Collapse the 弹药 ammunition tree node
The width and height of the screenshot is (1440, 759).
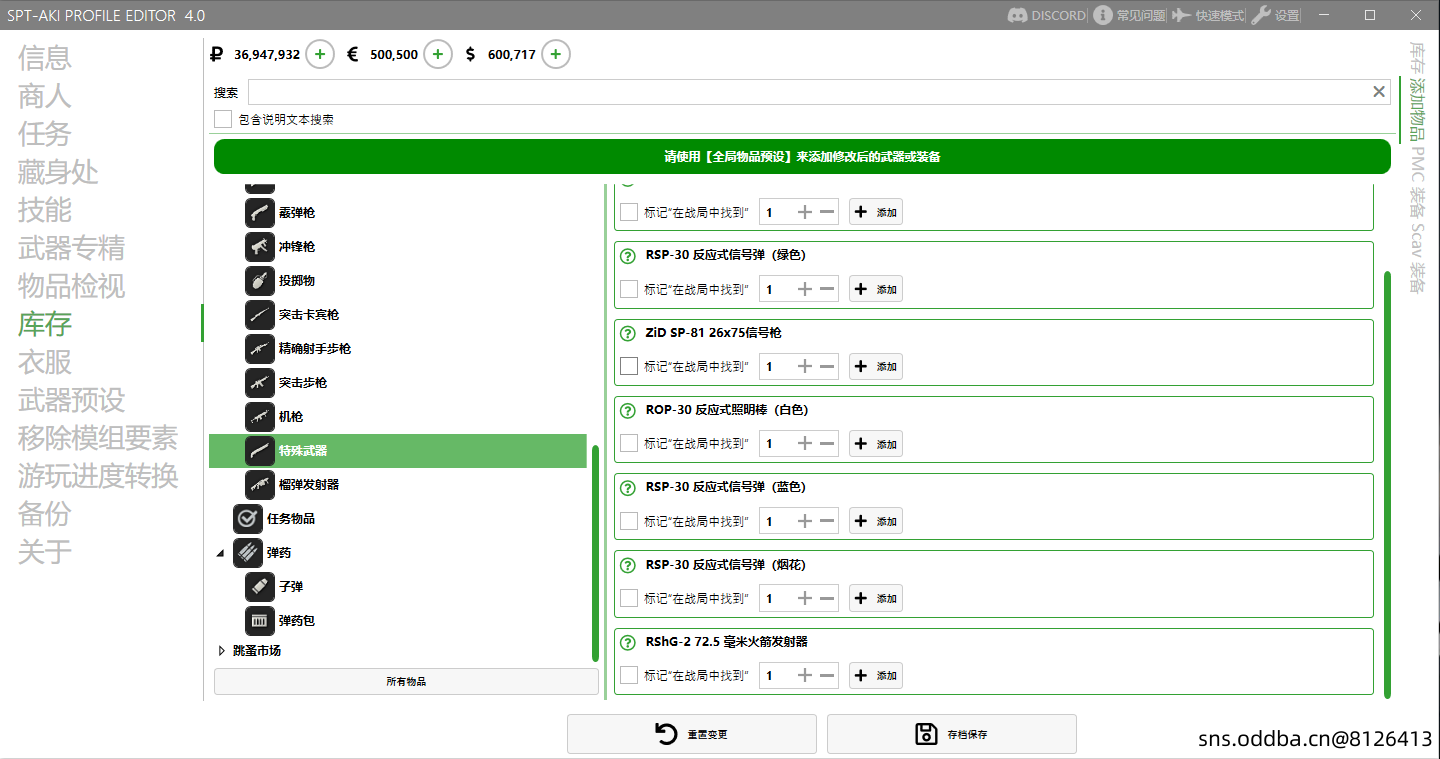(221, 553)
